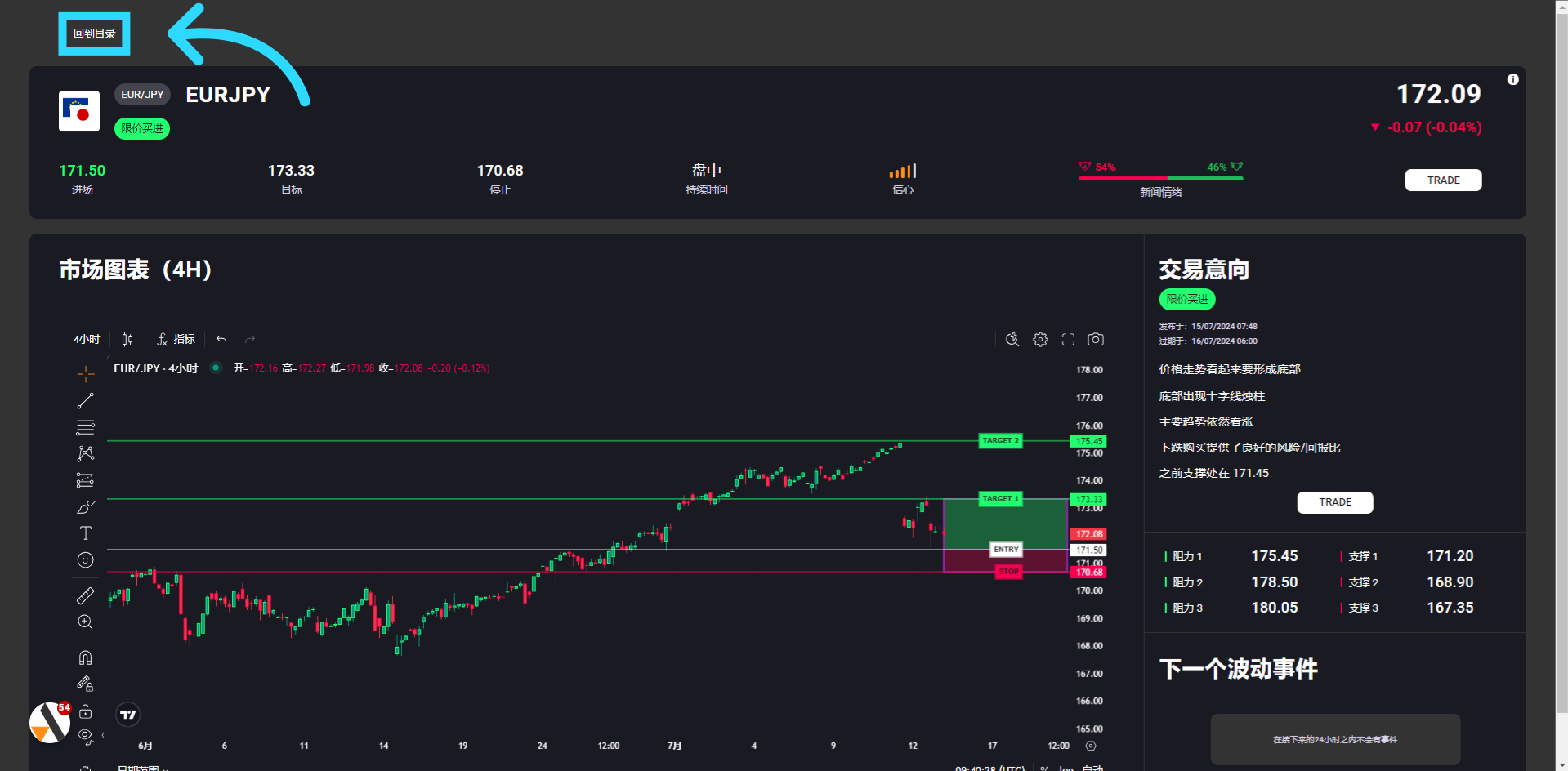The height and width of the screenshot is (771, 1568).
Task: Open the 4小时 timeframe dropdown
Action: (87, 339)
